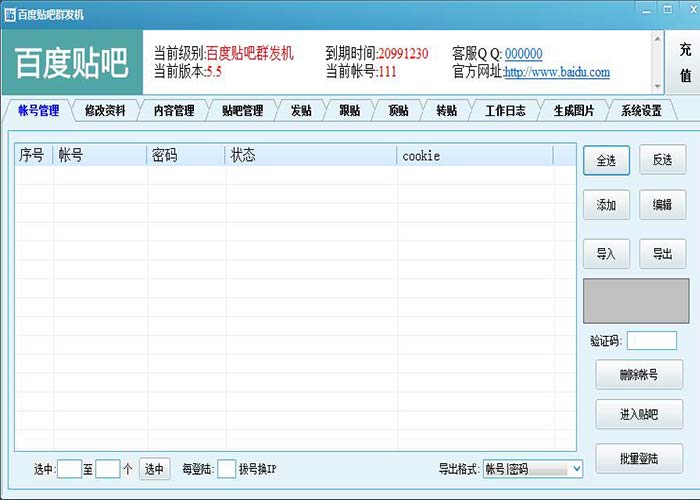Click the cookie column header

(475, 155)
